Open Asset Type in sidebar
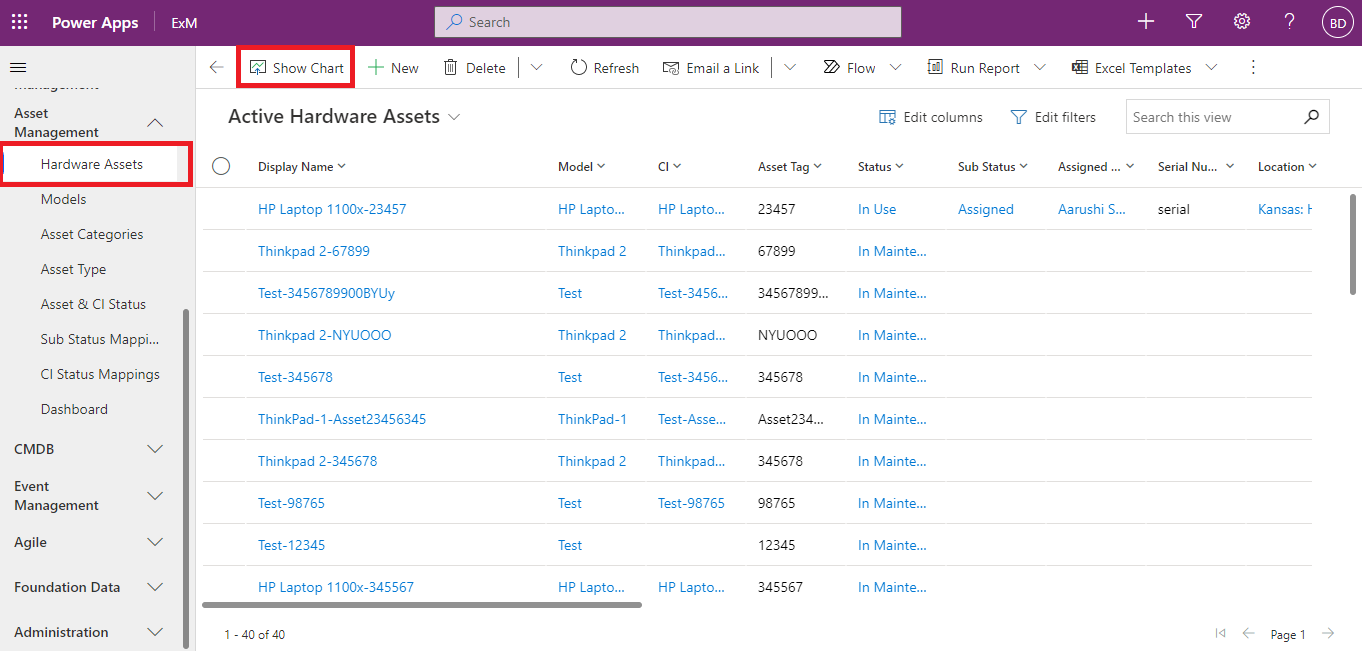This screenshot has width=1362, height=651. tap(73, 269)
